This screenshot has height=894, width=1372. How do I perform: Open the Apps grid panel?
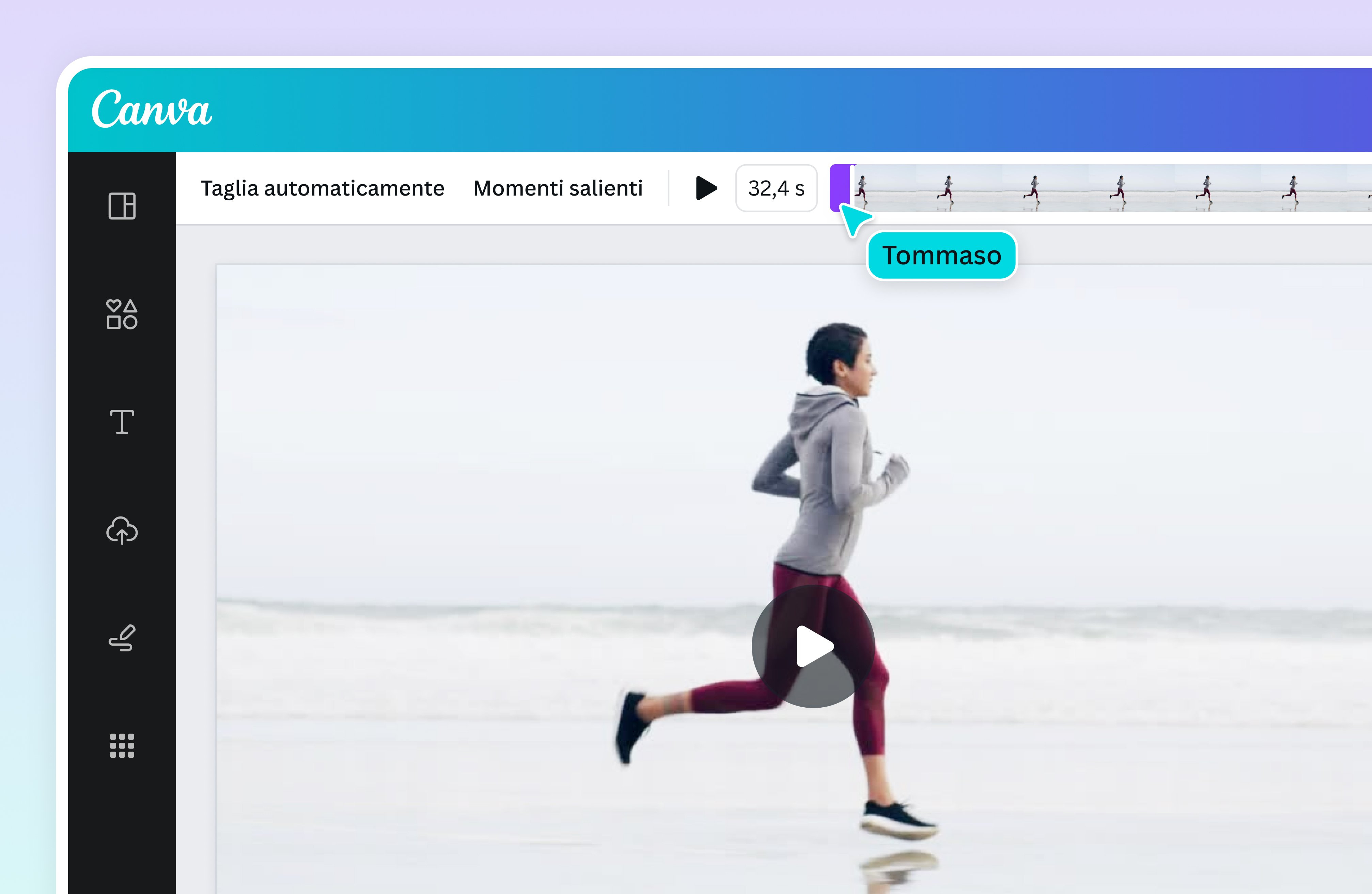(x=122, y=745)
